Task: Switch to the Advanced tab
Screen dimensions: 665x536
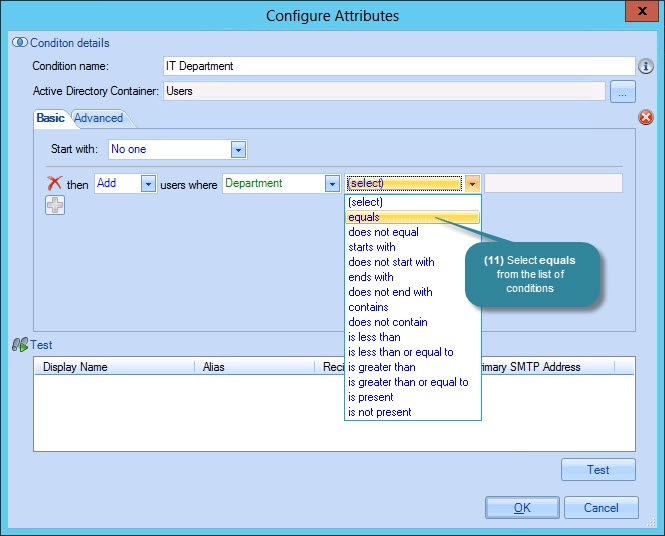Action: (99, 118)
